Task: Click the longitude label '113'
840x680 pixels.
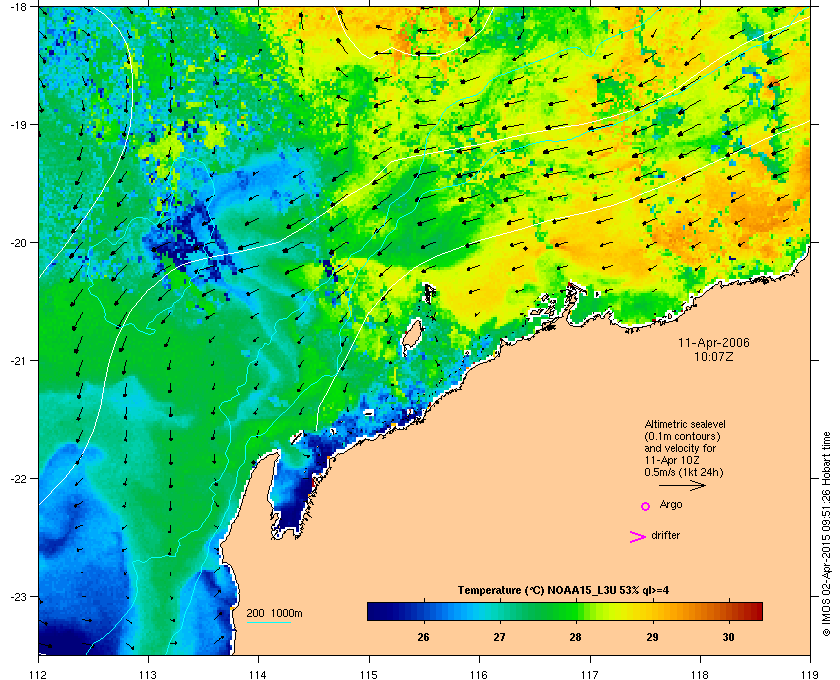Action: [x=148, y=675]
